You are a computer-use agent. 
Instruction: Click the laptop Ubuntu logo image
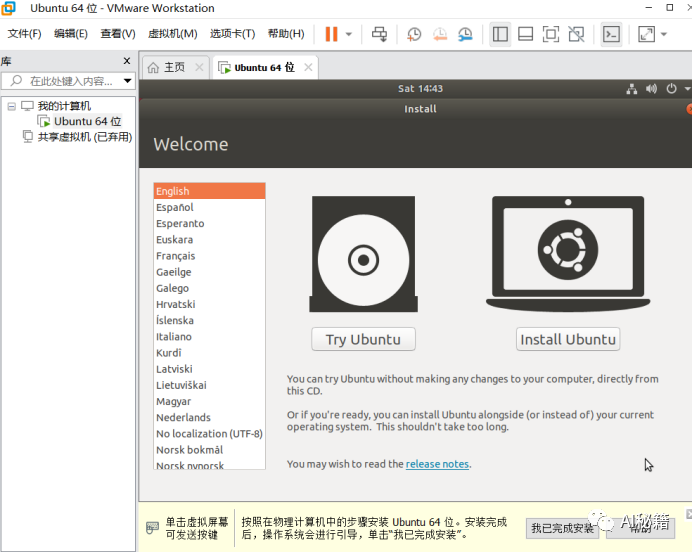568,254
